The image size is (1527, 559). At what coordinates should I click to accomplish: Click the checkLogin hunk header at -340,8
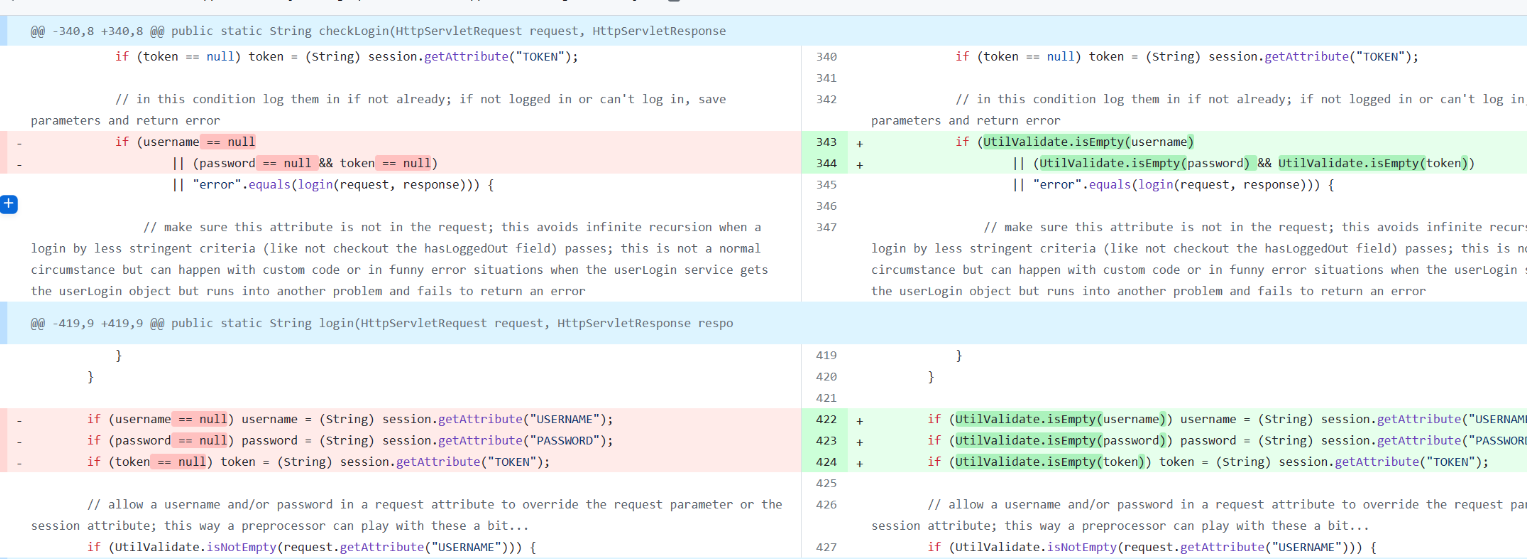point(378,31)
